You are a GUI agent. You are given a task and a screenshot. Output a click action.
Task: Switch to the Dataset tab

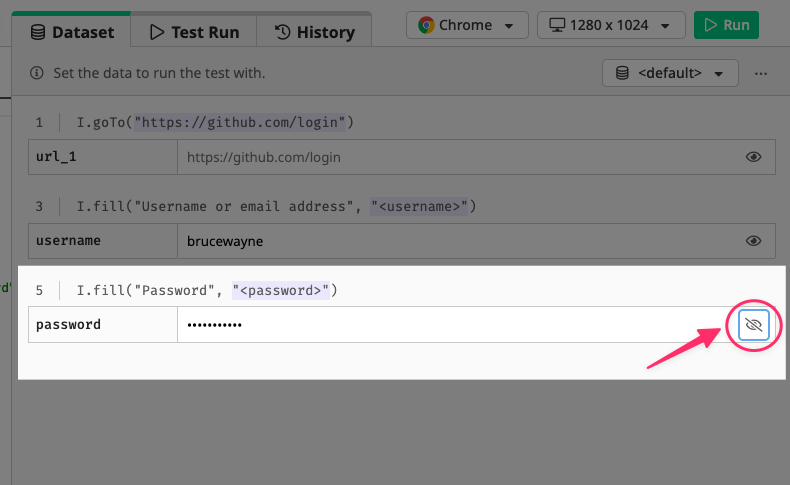coord(72,32)
